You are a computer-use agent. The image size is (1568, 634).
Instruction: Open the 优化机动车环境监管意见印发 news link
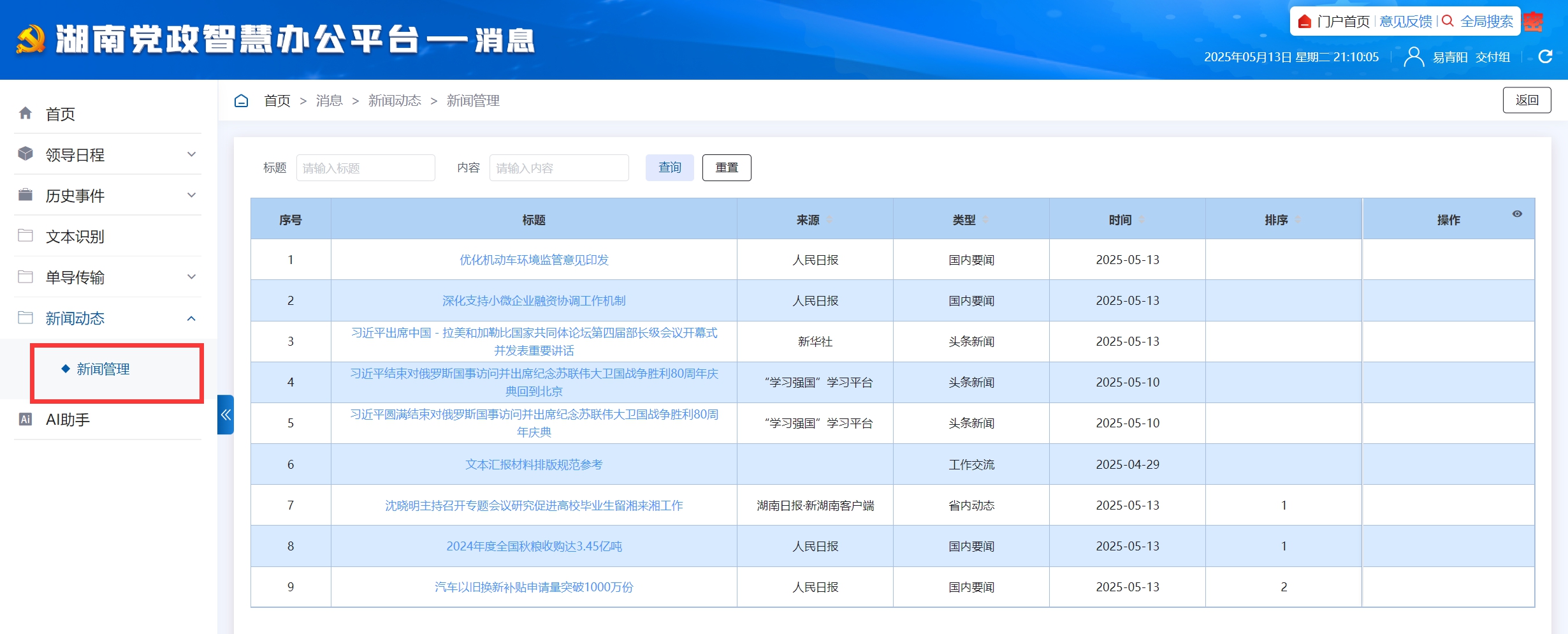pos(534,260)
